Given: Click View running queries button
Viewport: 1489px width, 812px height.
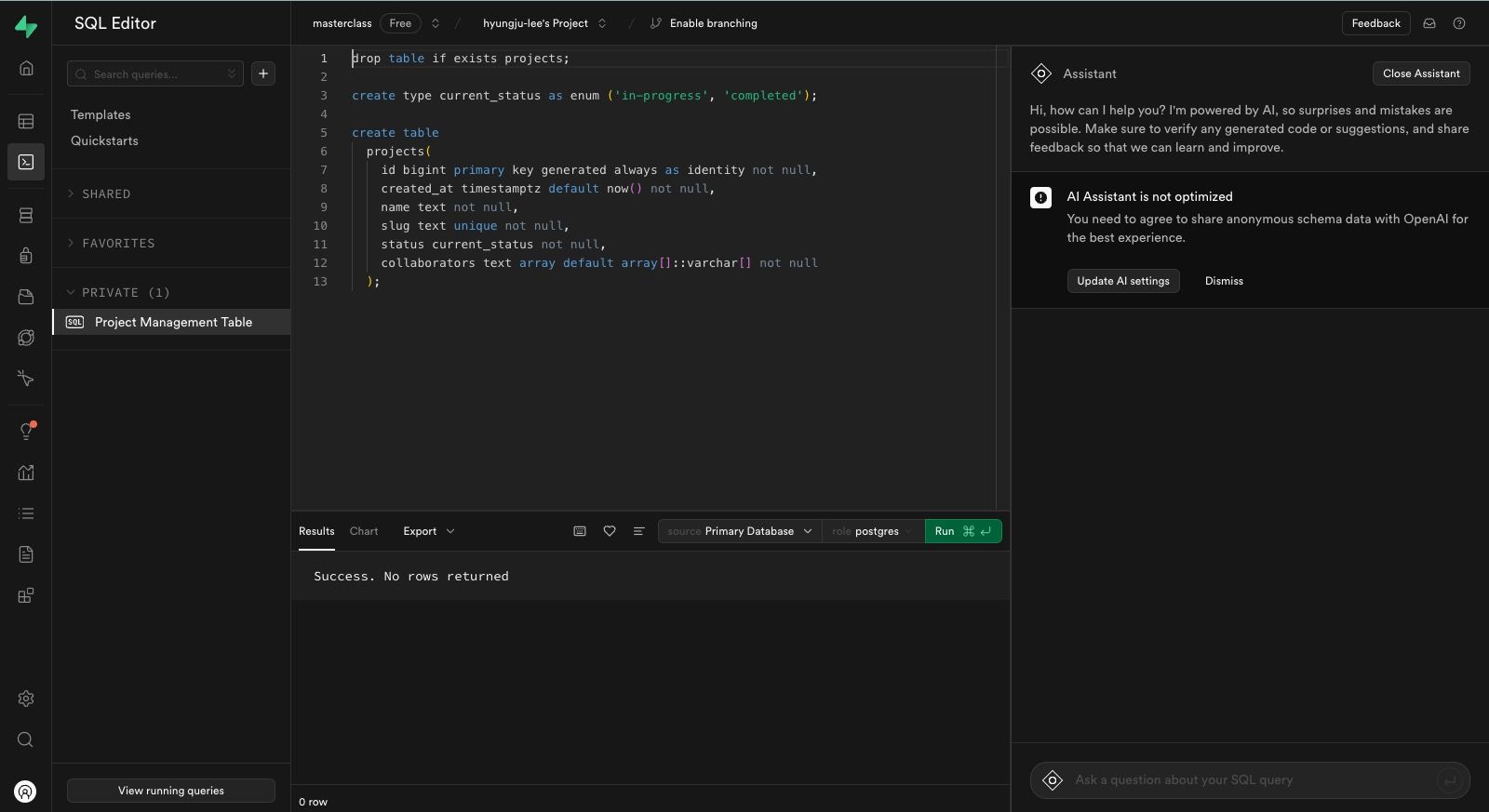Looking at the screenshot, I should click(171, 791).
